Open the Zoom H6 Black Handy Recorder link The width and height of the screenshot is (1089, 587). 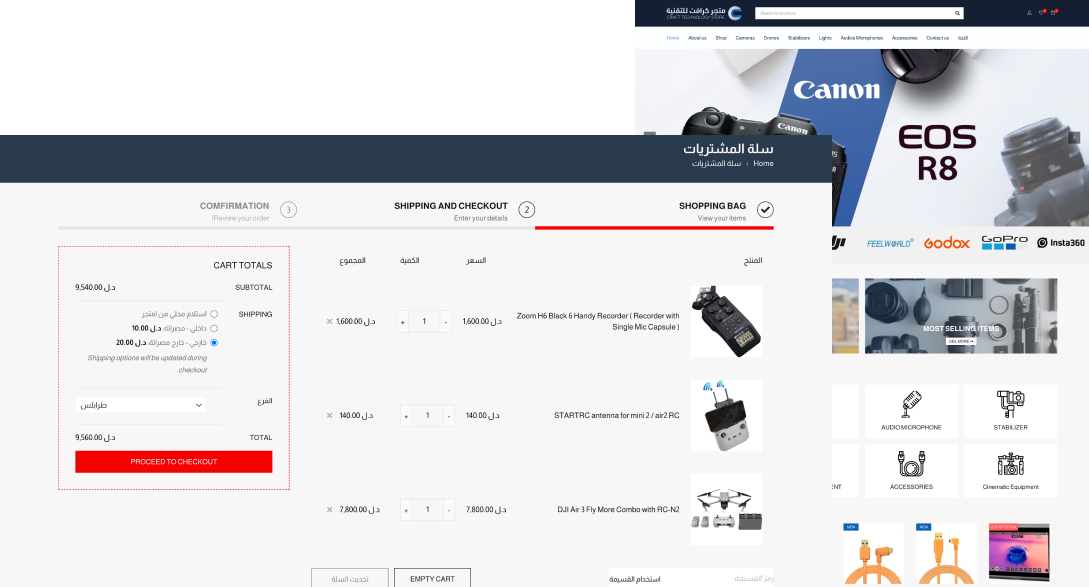coord(598,321)
